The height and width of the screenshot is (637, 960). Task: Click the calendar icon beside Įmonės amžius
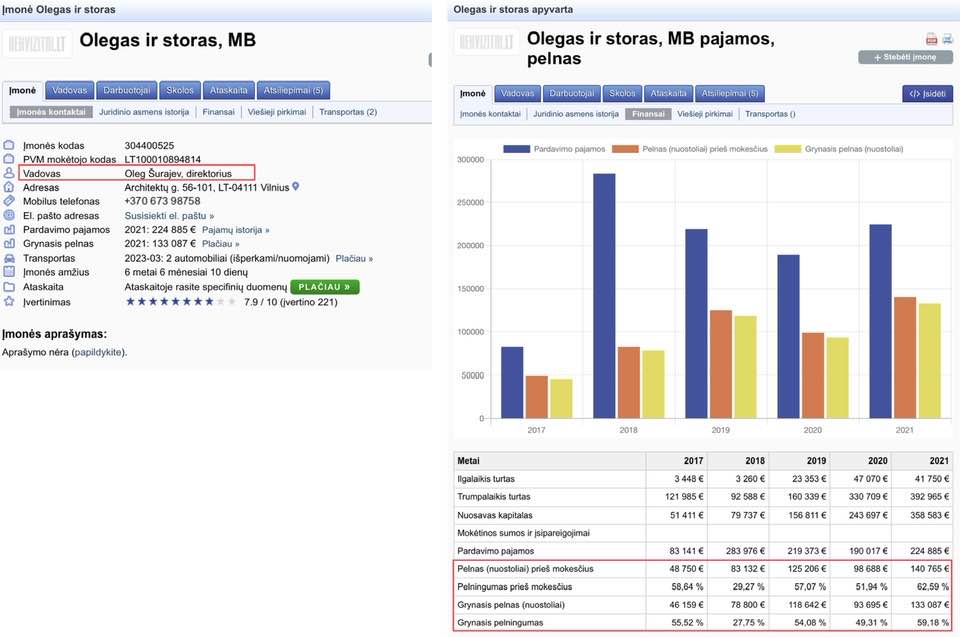(x=9, y=272)
